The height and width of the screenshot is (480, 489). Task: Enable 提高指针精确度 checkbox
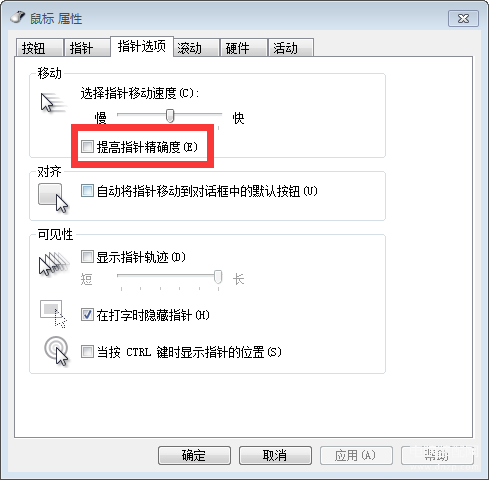click(x=87, y=146)
